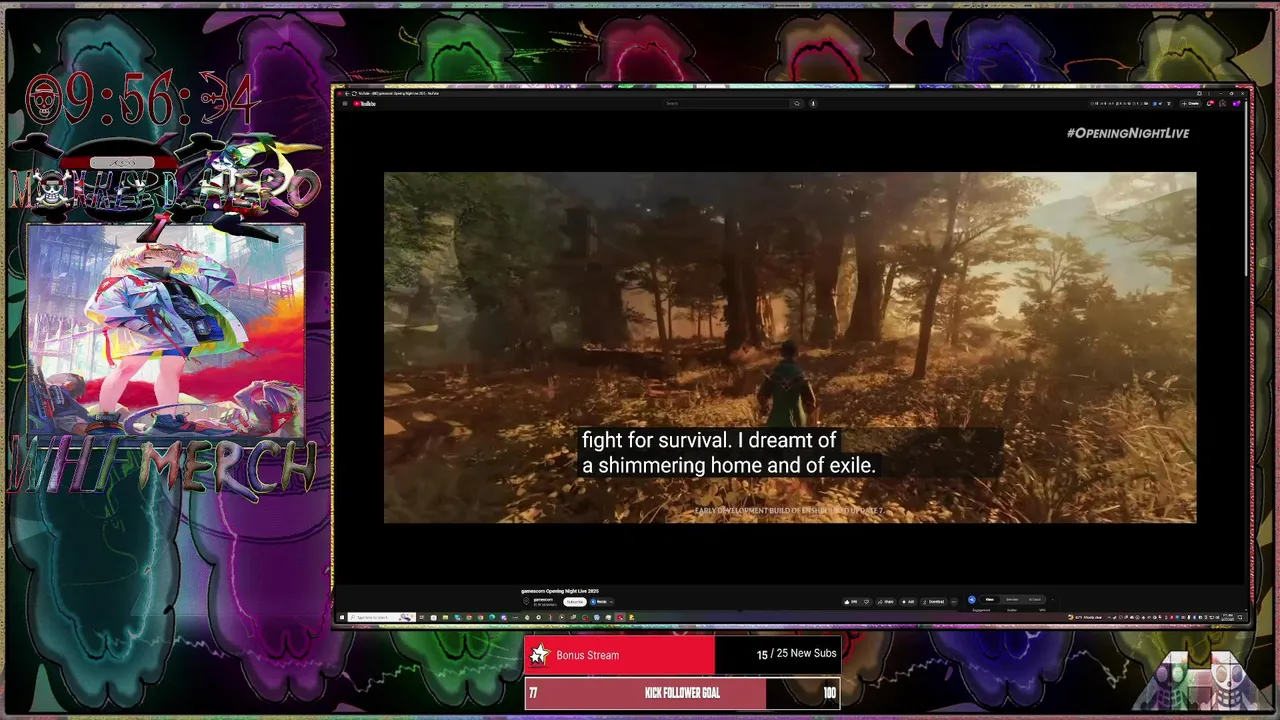Start voice search with the microphone icon
The width and height of the screenshot is (1280, 720).
(x=813, y=103)
